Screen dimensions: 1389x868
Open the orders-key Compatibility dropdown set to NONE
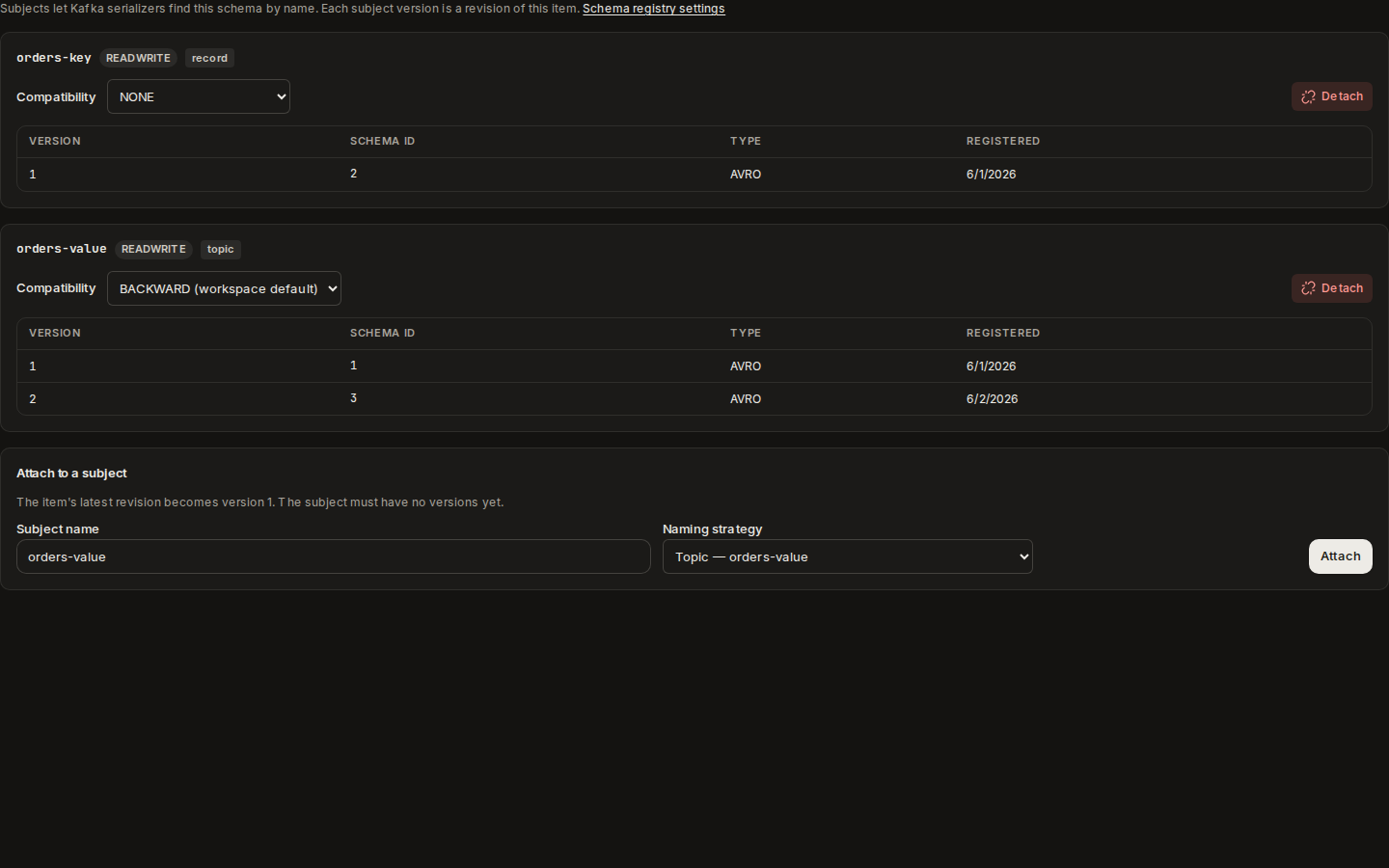pyautogui.click(x=199, y=96)
